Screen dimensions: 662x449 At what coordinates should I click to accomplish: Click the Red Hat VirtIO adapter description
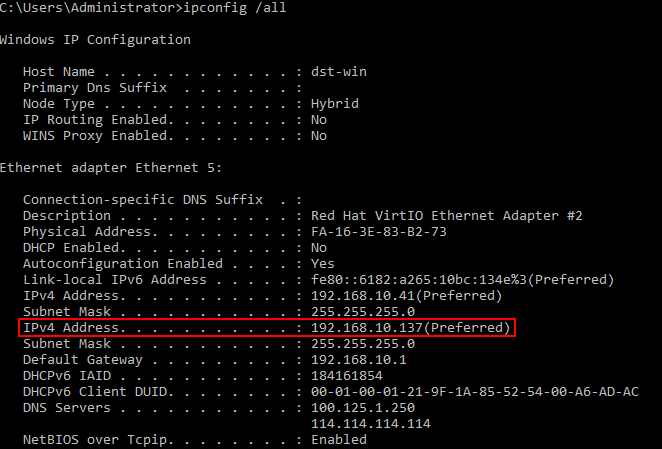[x=446, y=216]
